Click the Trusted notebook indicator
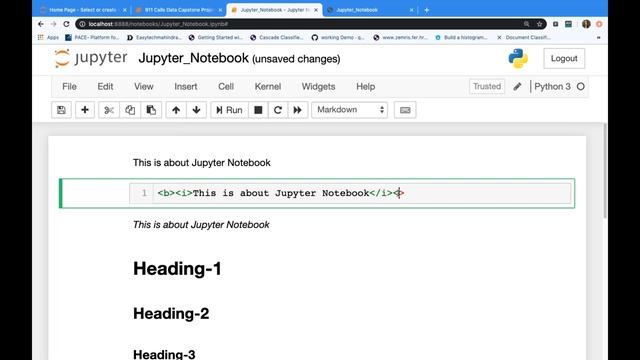Image resolution: width=640 pixels, height=360 pixels. pyautogui.click(x=487, y=87)
